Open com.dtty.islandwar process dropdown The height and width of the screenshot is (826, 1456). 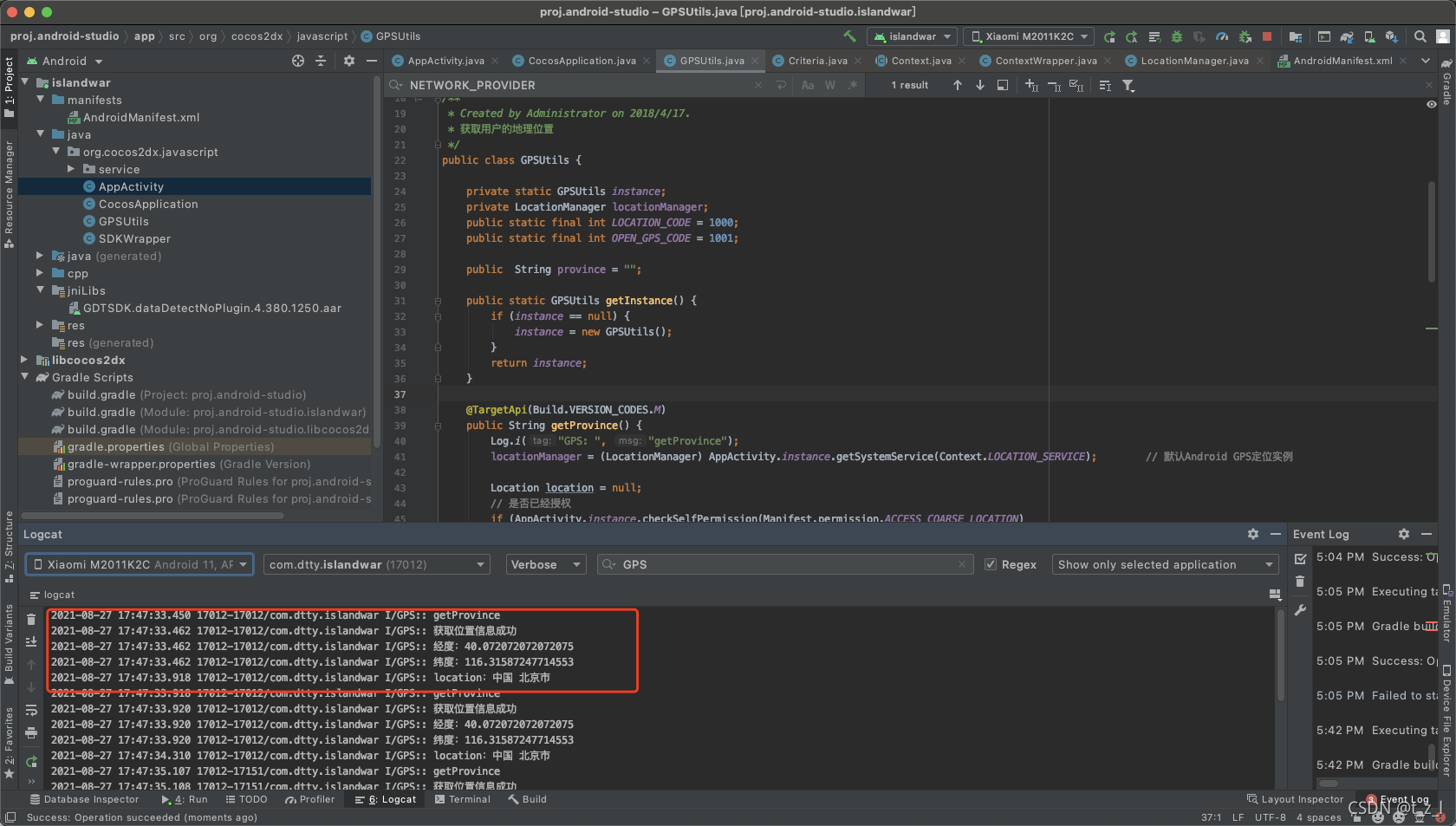click(x=377, y=564)
